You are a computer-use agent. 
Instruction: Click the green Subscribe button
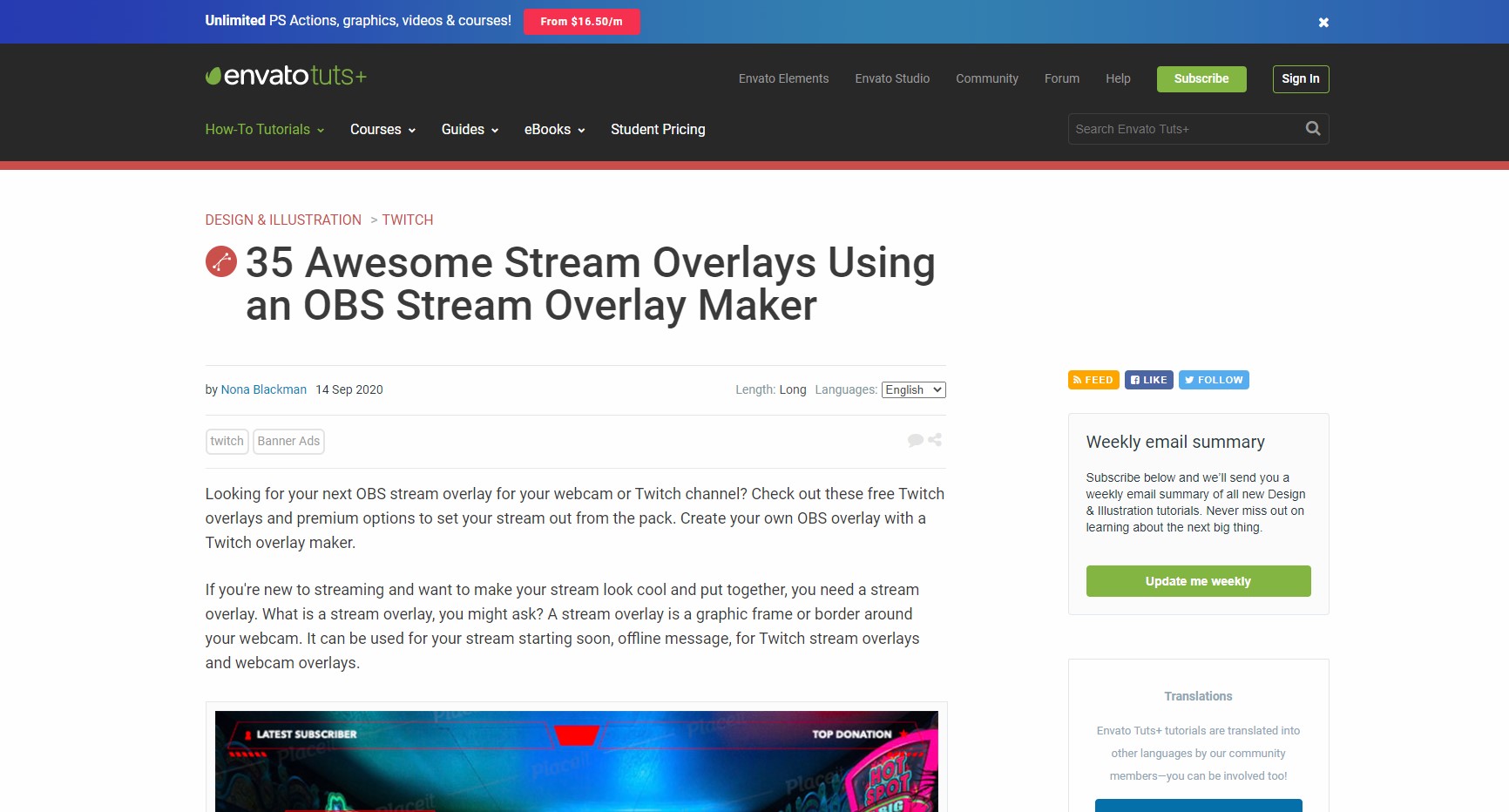[1201, 78]
